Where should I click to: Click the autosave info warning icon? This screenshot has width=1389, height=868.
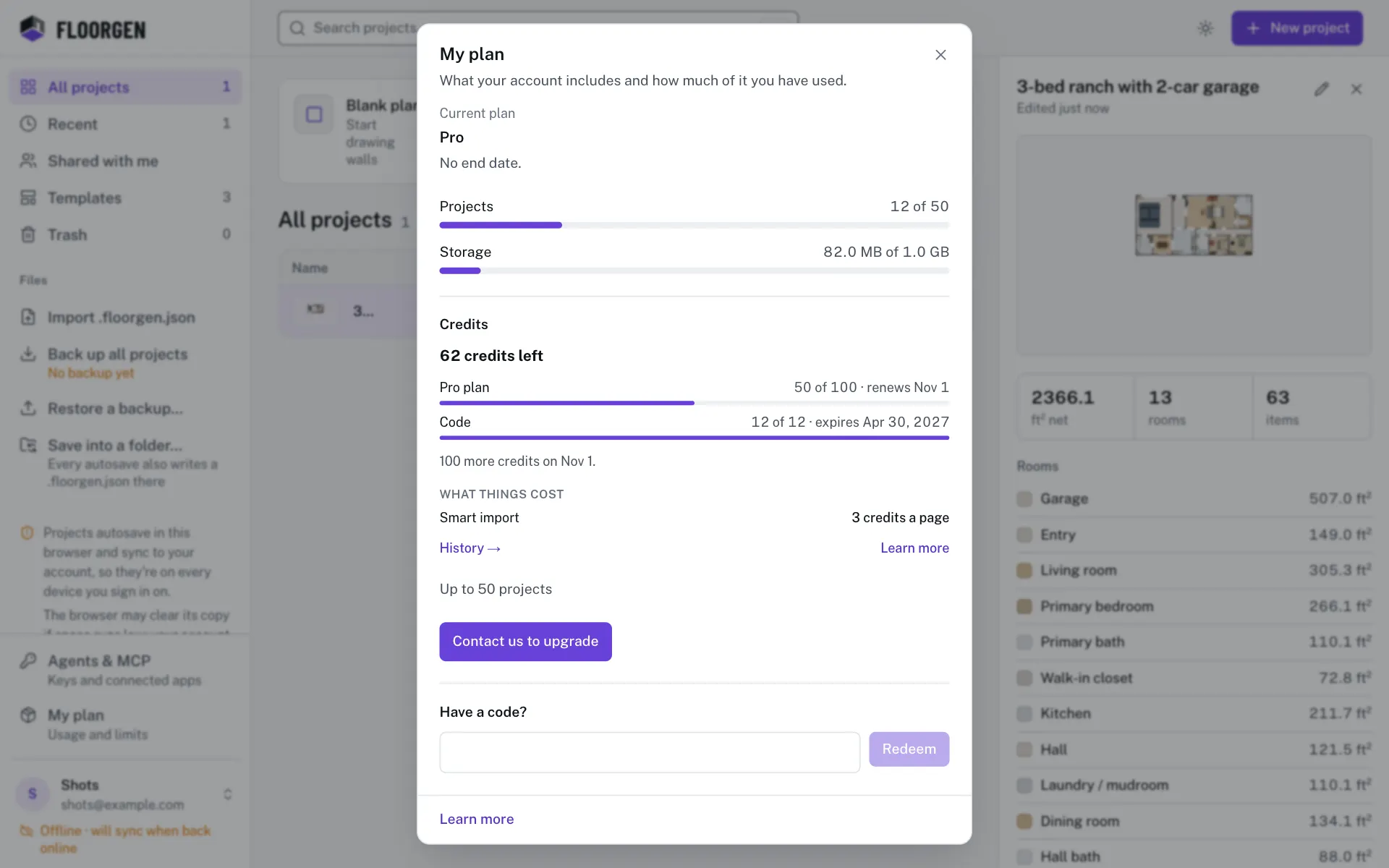(27, 533)
